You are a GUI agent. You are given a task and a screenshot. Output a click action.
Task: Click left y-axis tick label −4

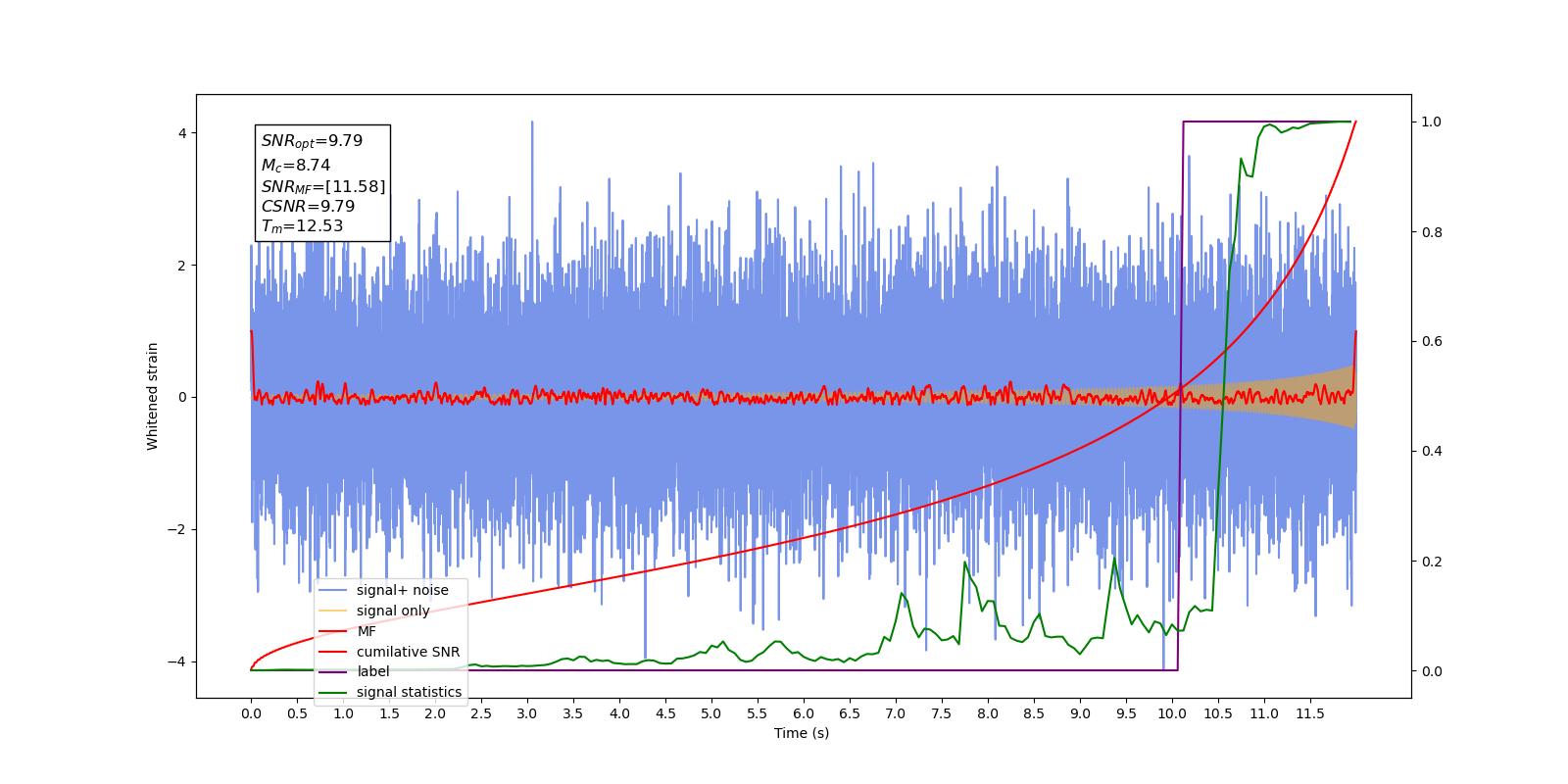(x=176, y=662)
